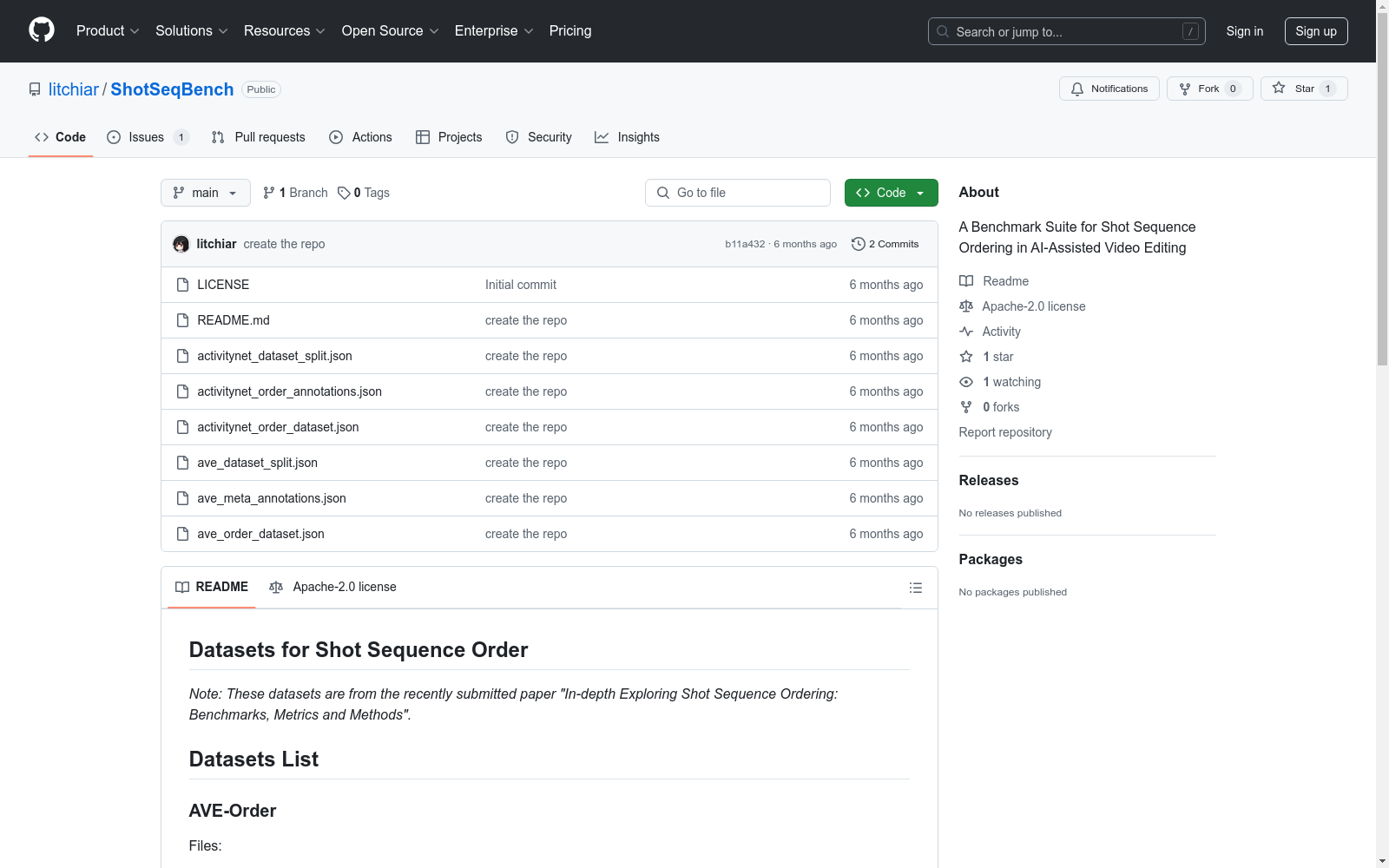Click the scale icon beside Apache-2.0 license in About
Screen dimensions: 1389x868
point(966,306)
